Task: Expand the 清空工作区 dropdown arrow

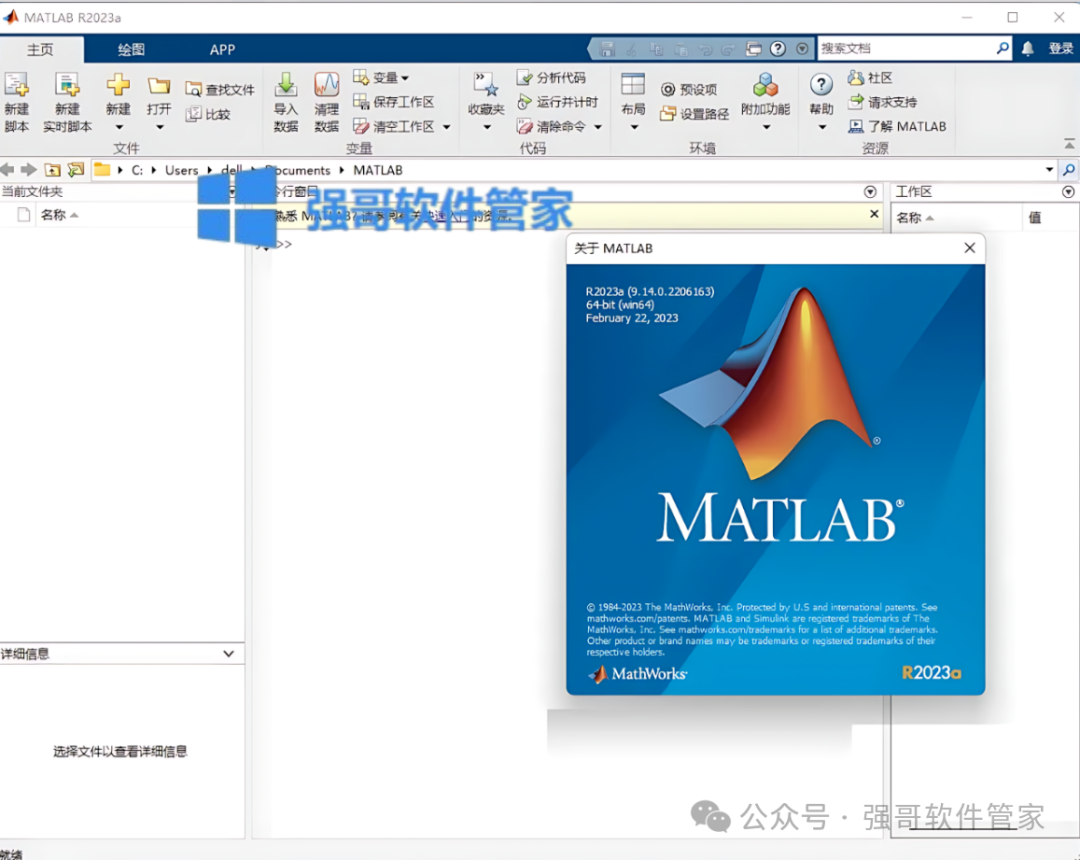Action: [x=446, y=127]
